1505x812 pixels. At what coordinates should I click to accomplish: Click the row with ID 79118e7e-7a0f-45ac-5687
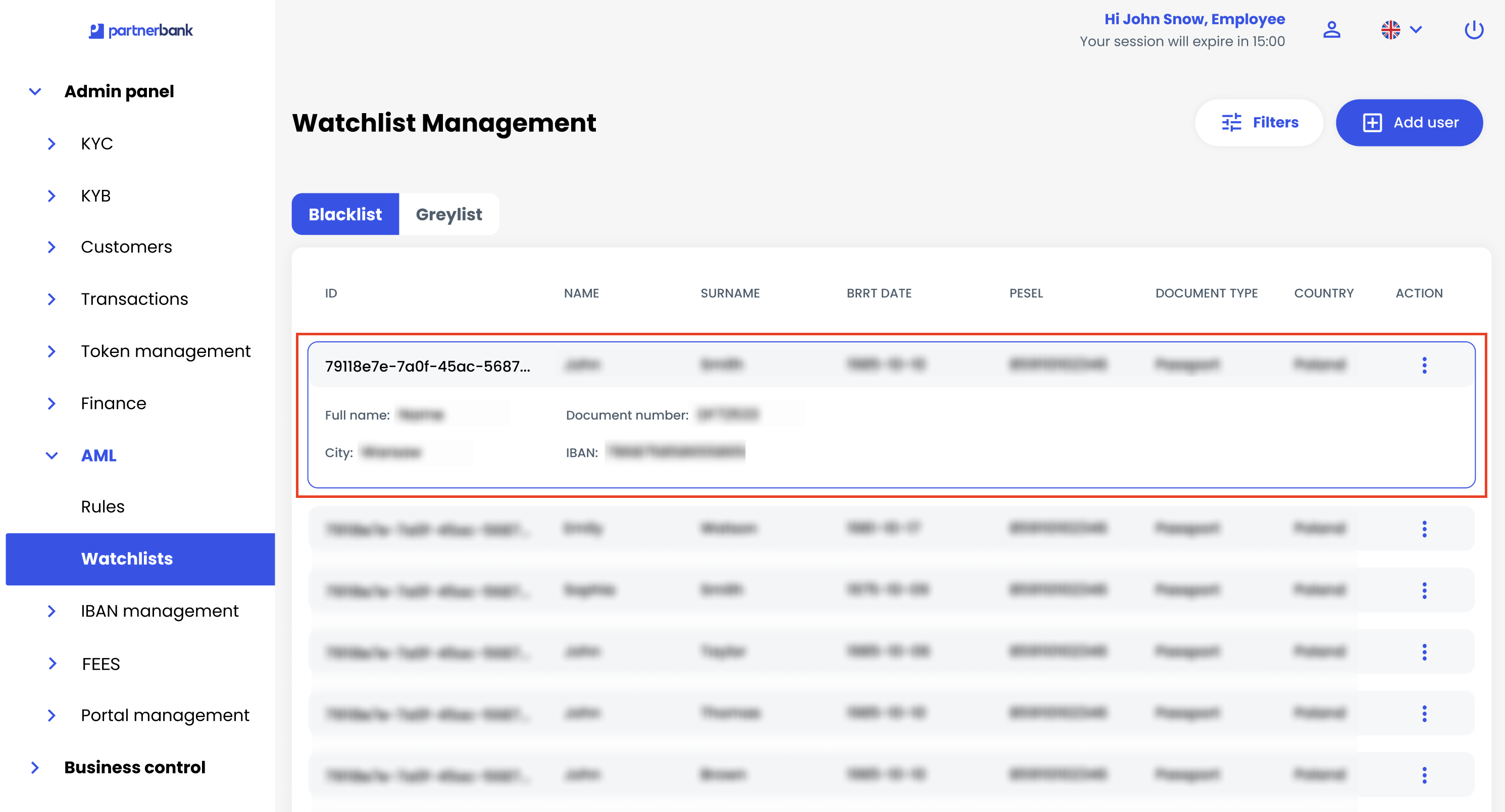pyautogui.click(x=427, y=366)
